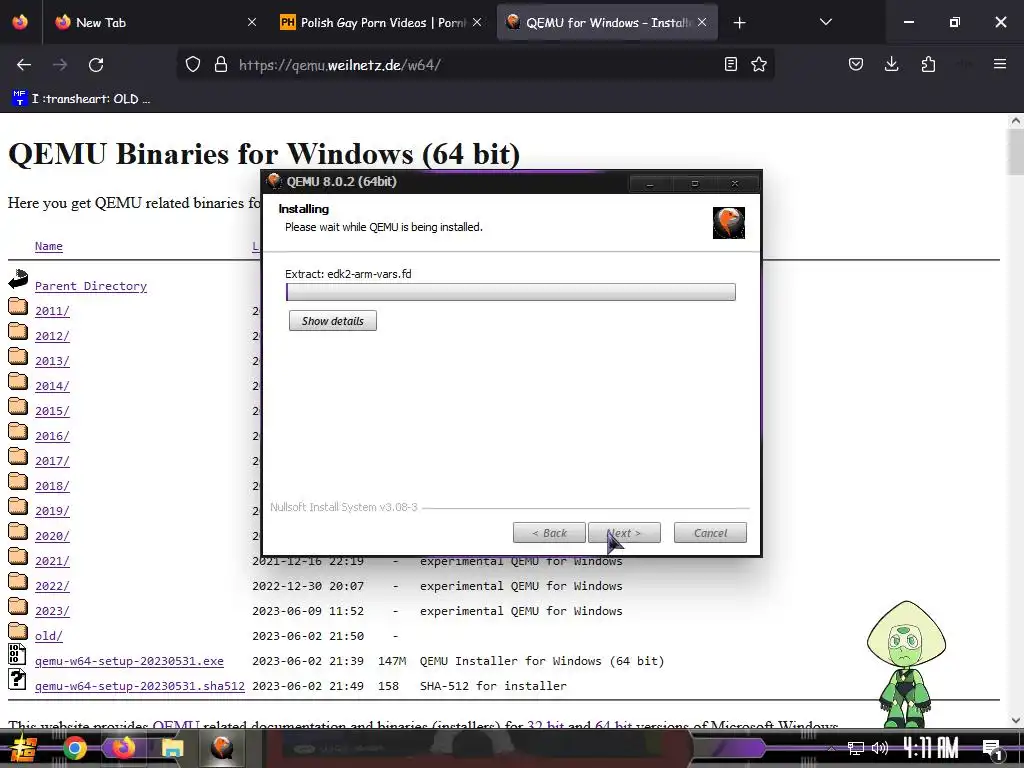Screen dimensions: 1024x768
Task: Open the 2011/ folder link
Action: (x=52, y=311)
